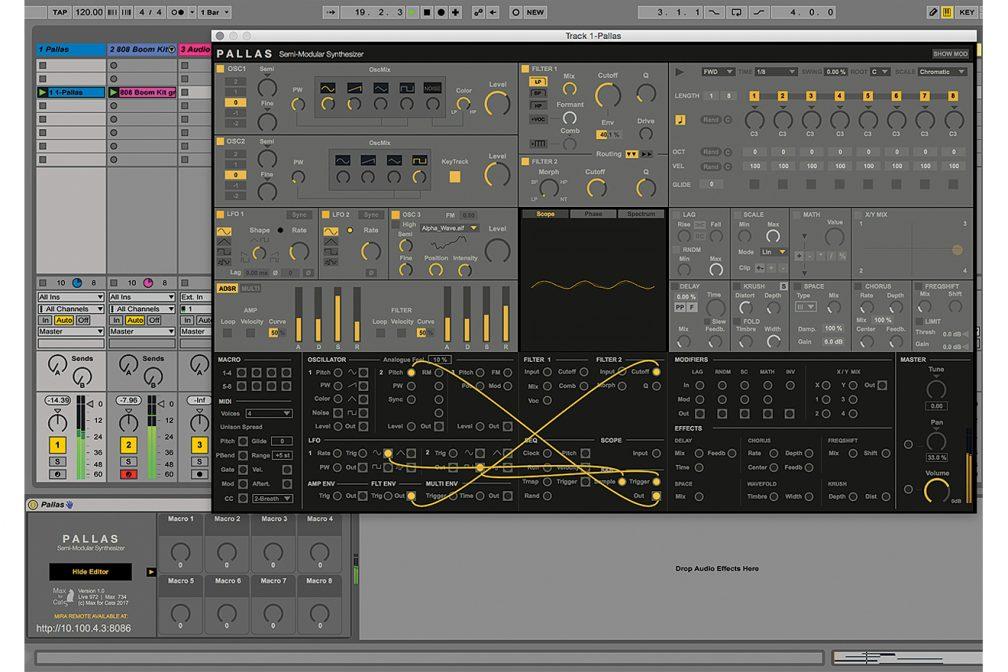The height and width of the screenshot is (672, 1008).
Task: Click show/hide device arrow beside Hide Editor
Action: coord(151,572)
